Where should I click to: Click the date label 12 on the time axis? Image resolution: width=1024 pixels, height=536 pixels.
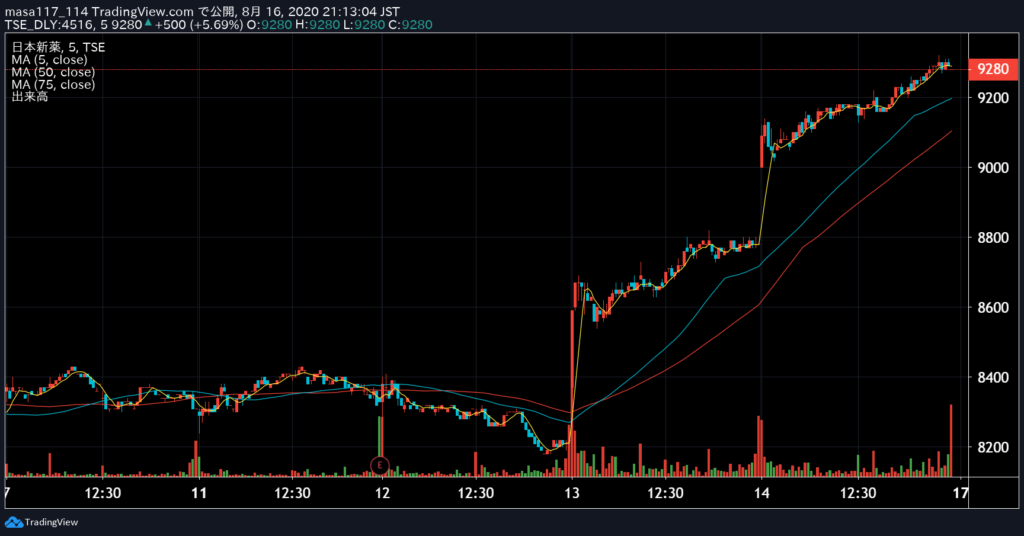382,493
